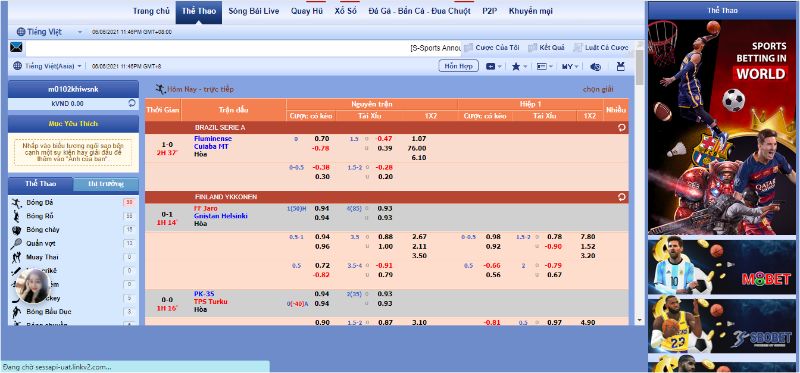Open Khuyến mại menu
800x373 pixels.
(x=531, y=11)
